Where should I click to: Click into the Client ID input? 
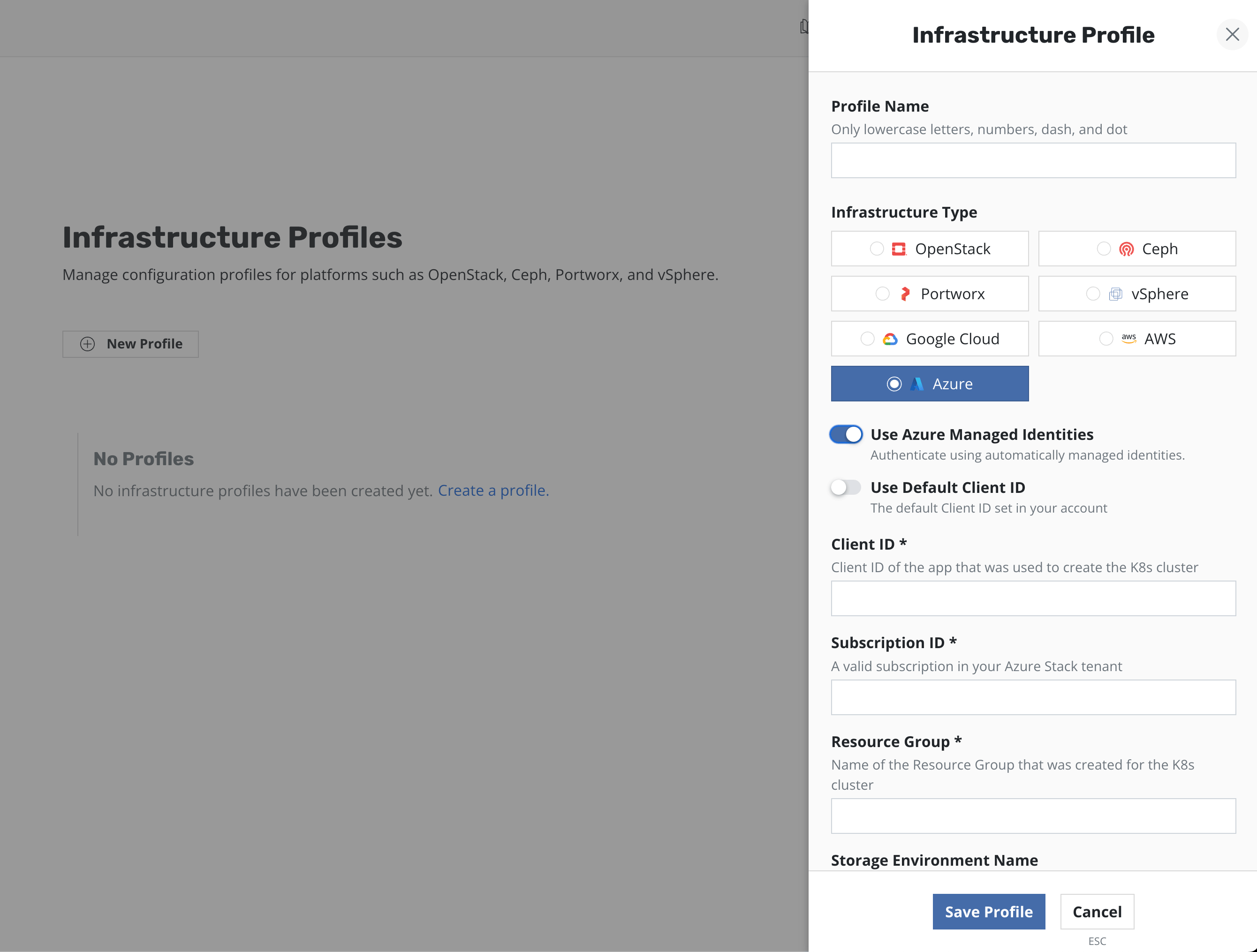[x=1033, y=599]
